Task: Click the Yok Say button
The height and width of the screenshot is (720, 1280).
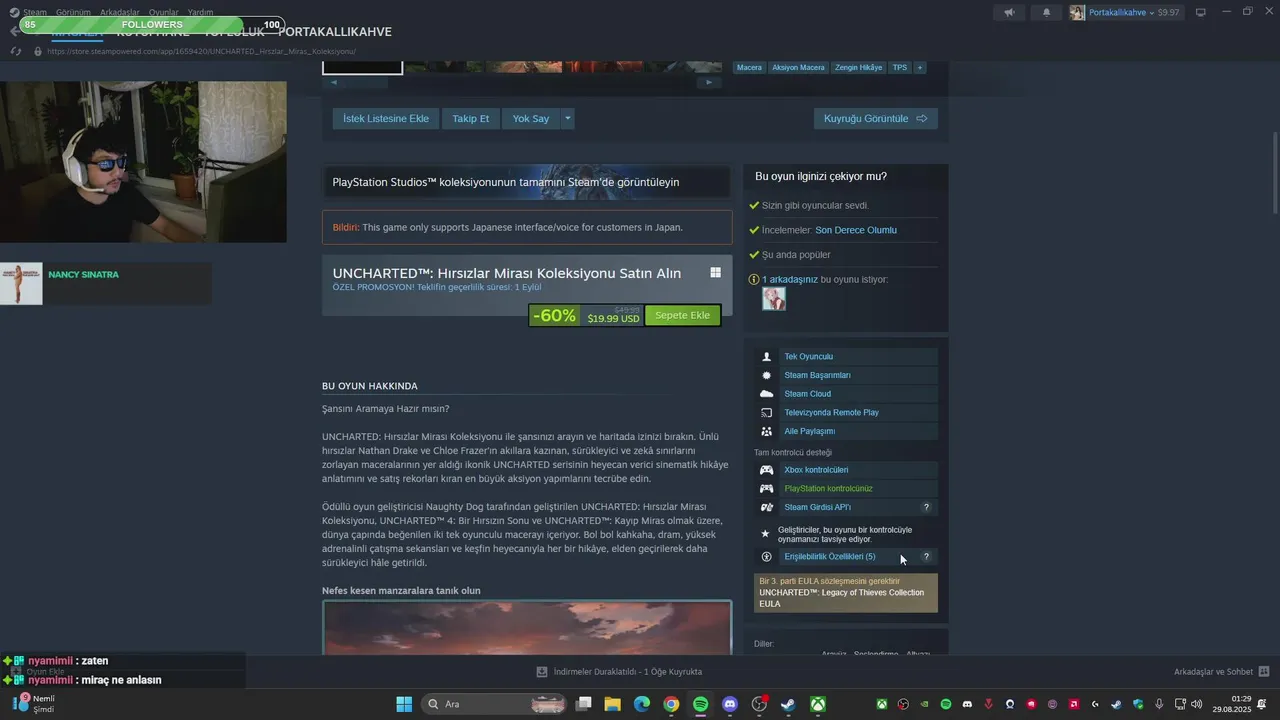Action: click(x=531, y=118)
